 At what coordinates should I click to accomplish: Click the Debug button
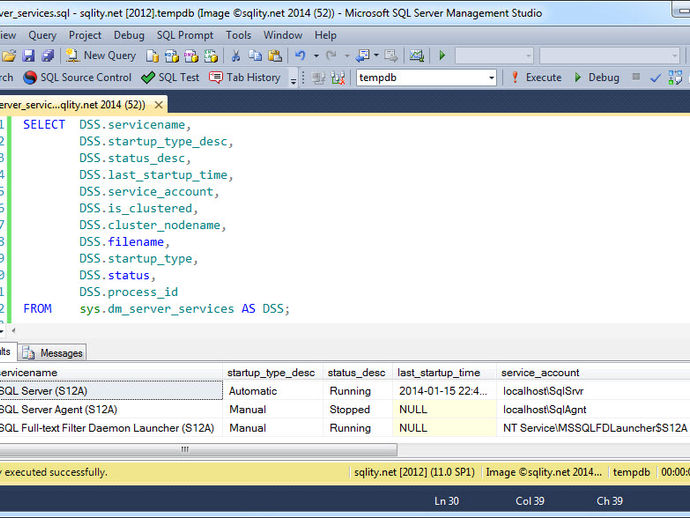(x=597, y=77)
